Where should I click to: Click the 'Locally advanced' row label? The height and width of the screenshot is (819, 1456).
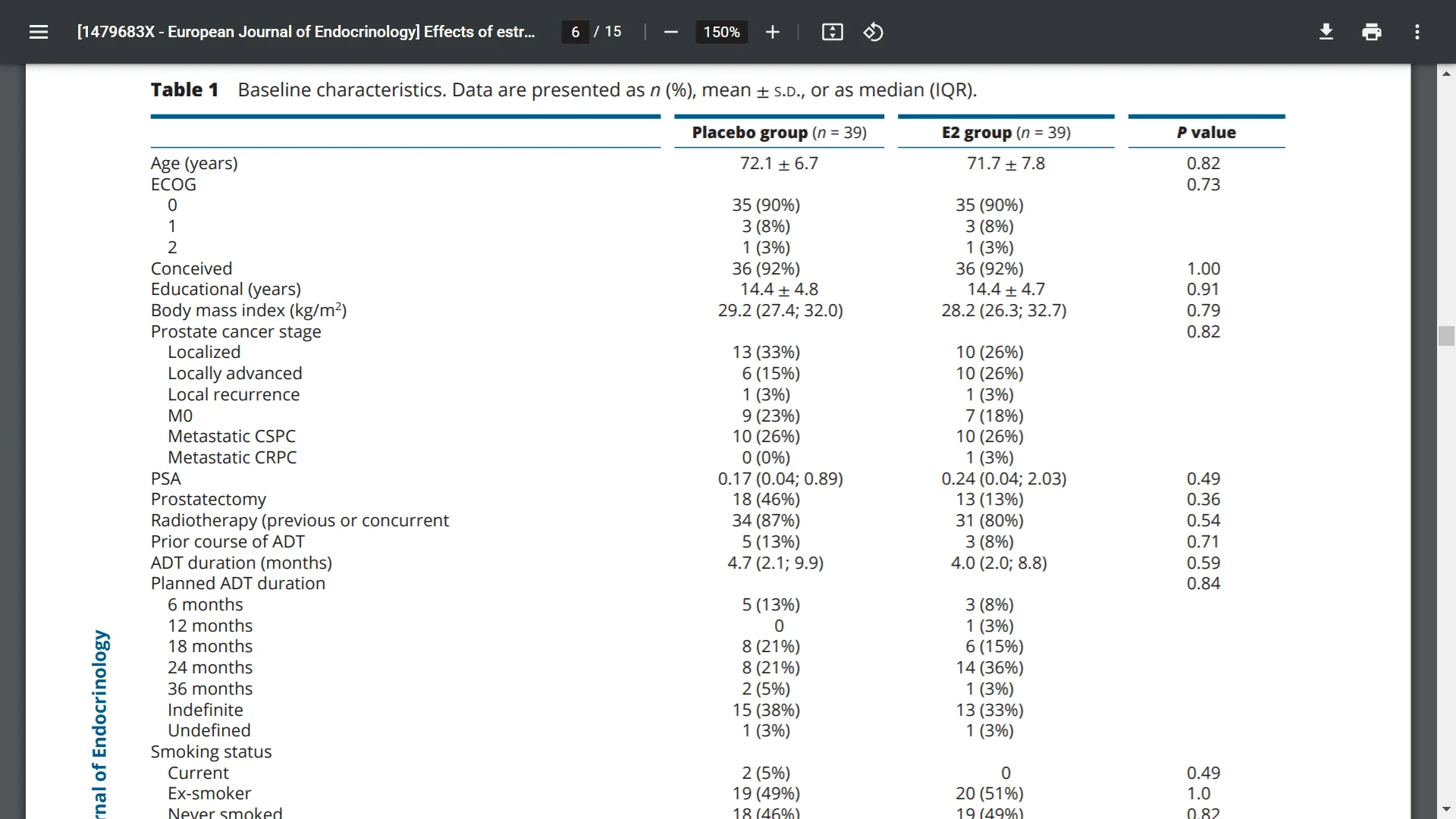(234, 373)
